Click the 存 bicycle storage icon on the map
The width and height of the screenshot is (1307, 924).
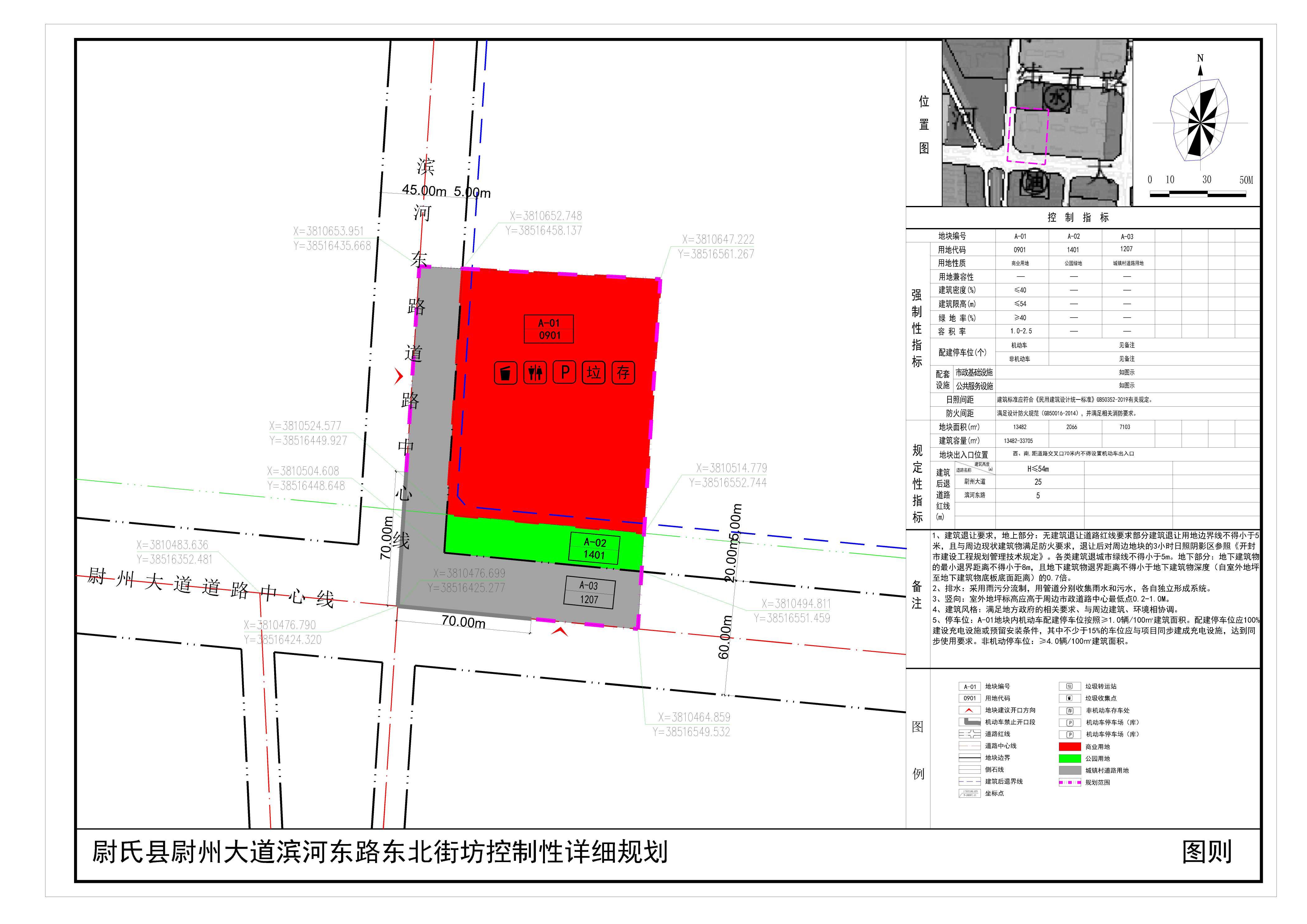click(623, 373)
